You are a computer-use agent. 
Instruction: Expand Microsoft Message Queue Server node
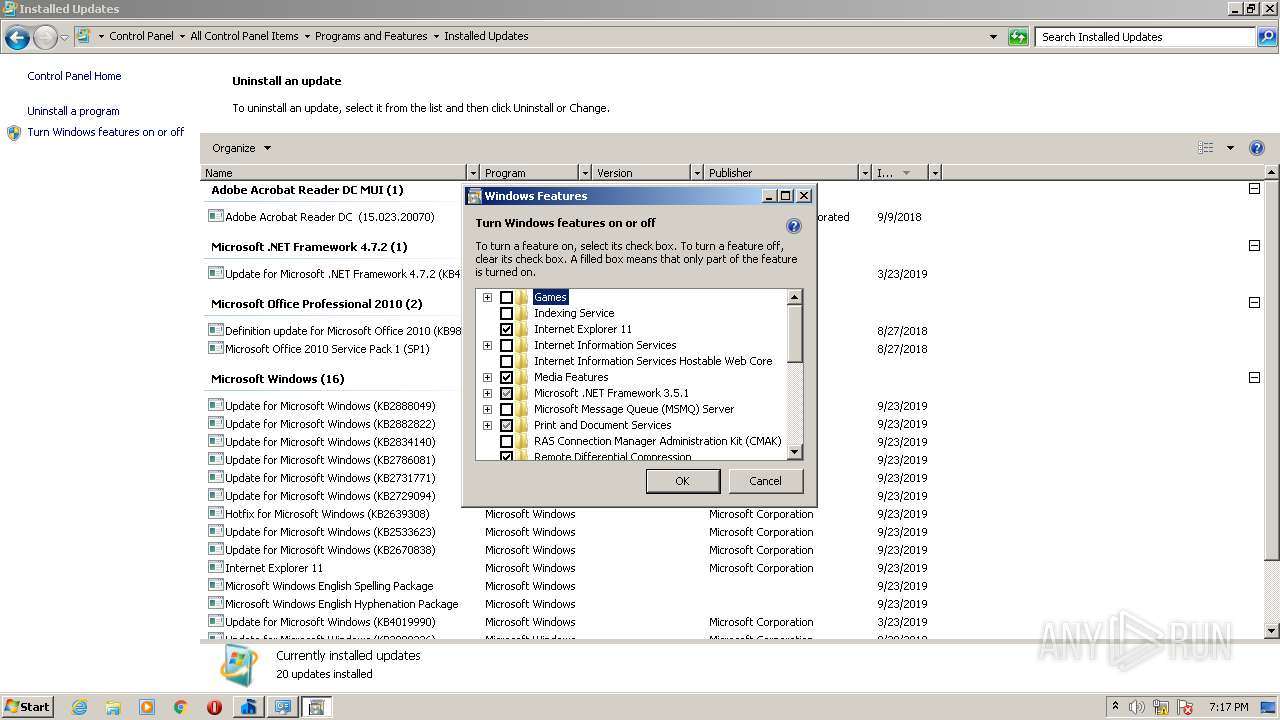(x=487, y=409)
